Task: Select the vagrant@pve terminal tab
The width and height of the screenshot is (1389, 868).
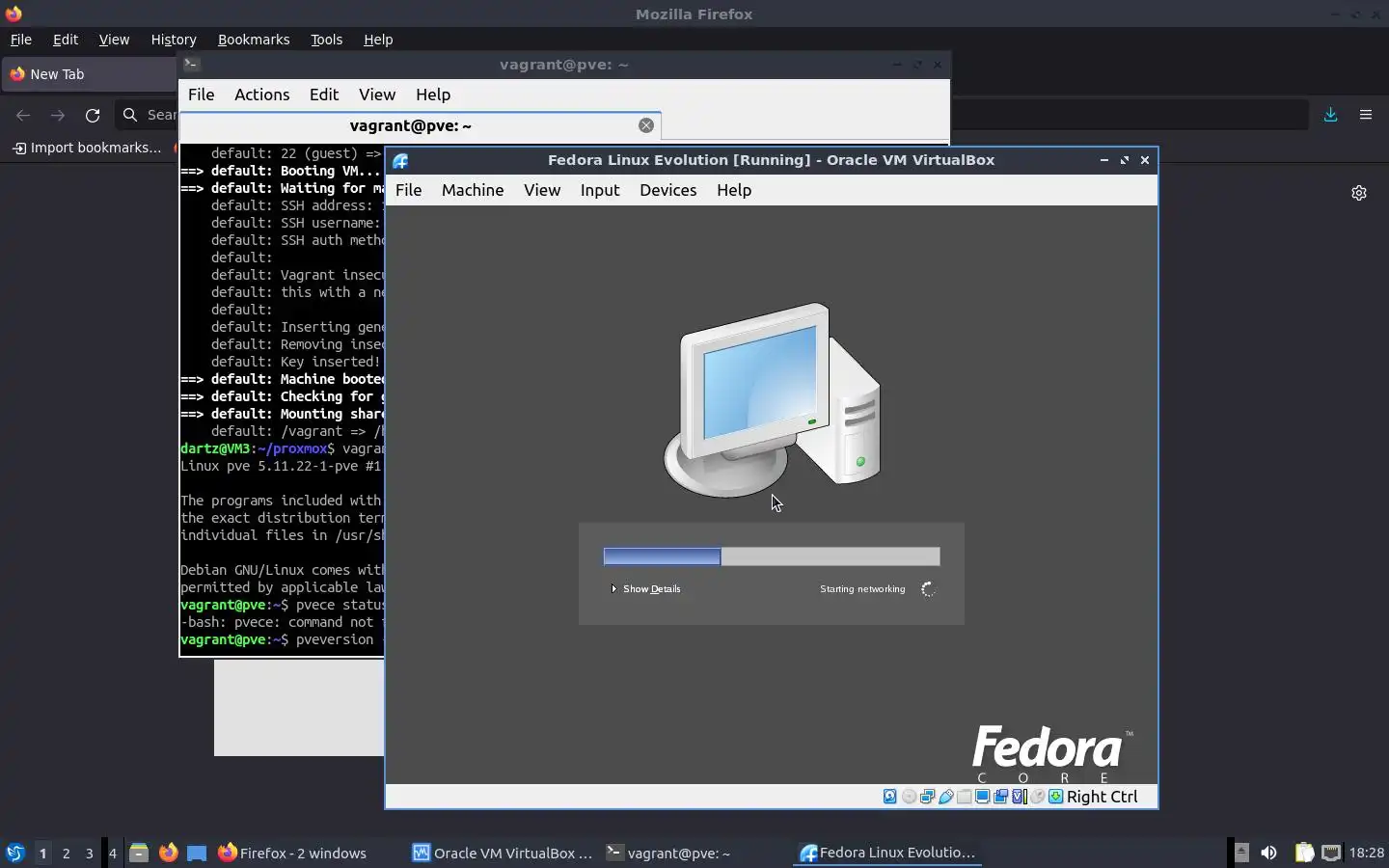Action: (x=421, y=125)
